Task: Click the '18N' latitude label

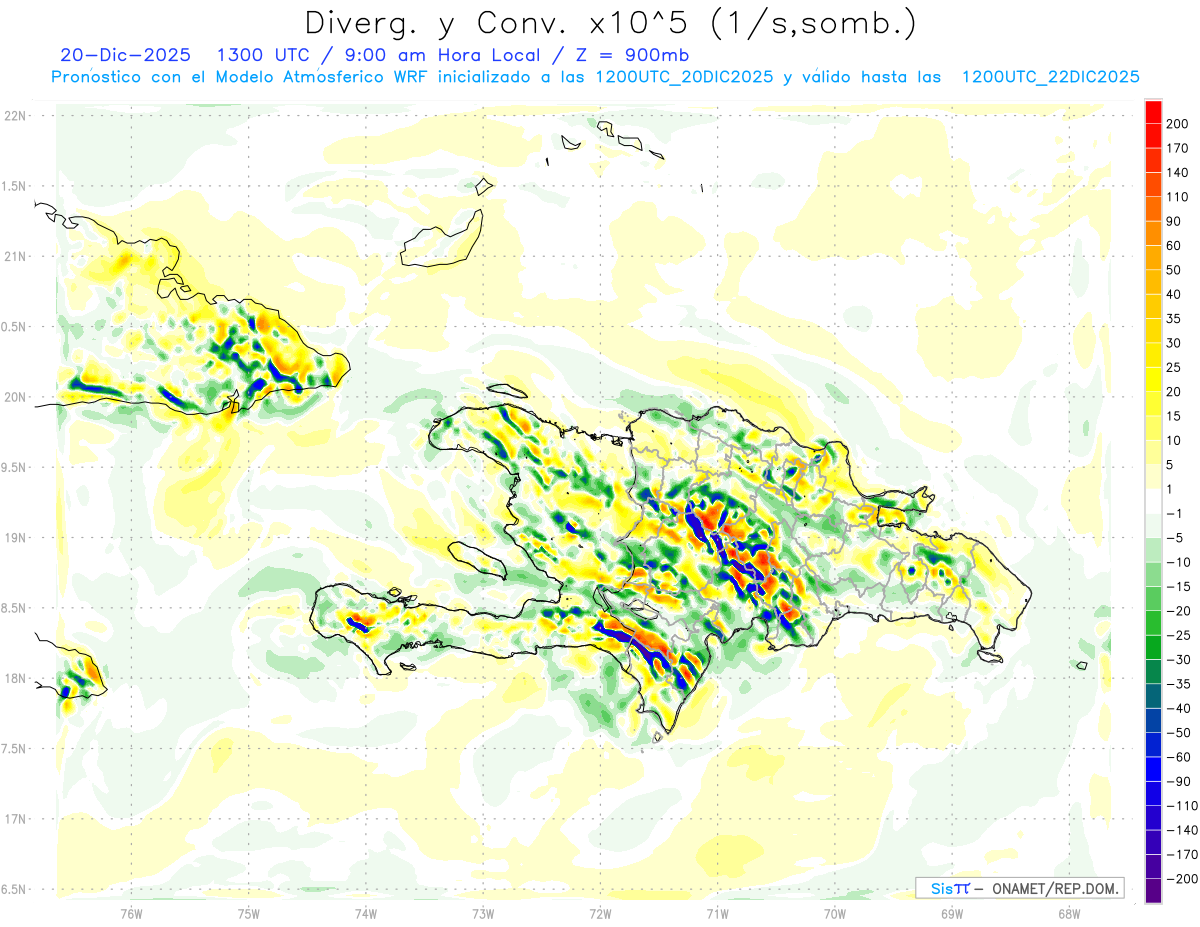Action: 15,678
